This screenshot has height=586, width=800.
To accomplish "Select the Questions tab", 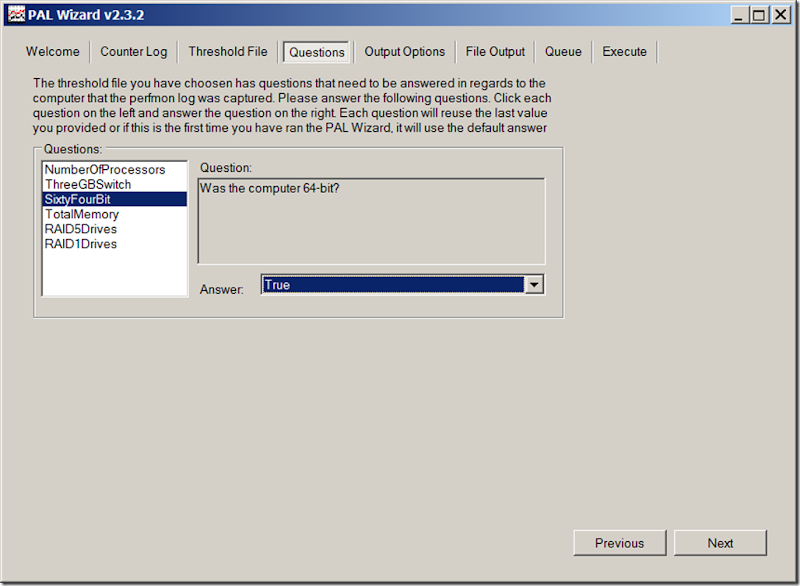I will pos(317,52).
